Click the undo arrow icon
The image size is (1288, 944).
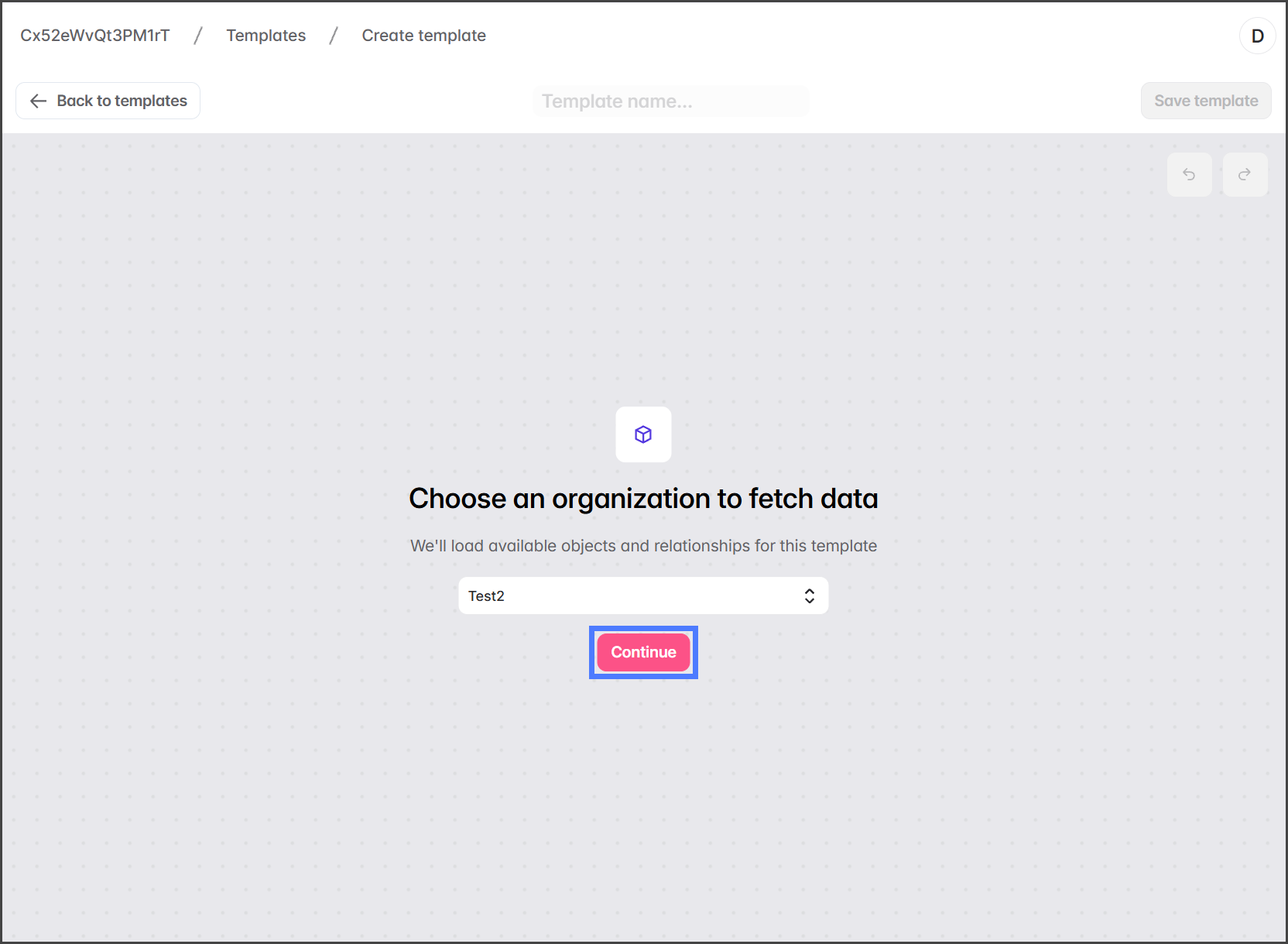pyautogui.click(x=1189, y=174)
